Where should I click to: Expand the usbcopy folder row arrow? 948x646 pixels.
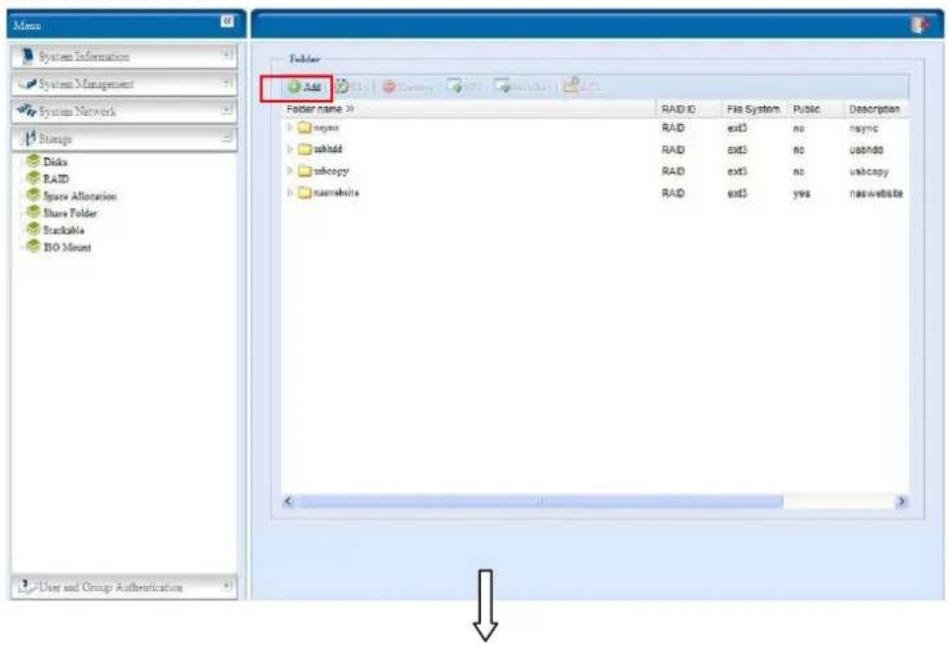(x=290, y=171)
